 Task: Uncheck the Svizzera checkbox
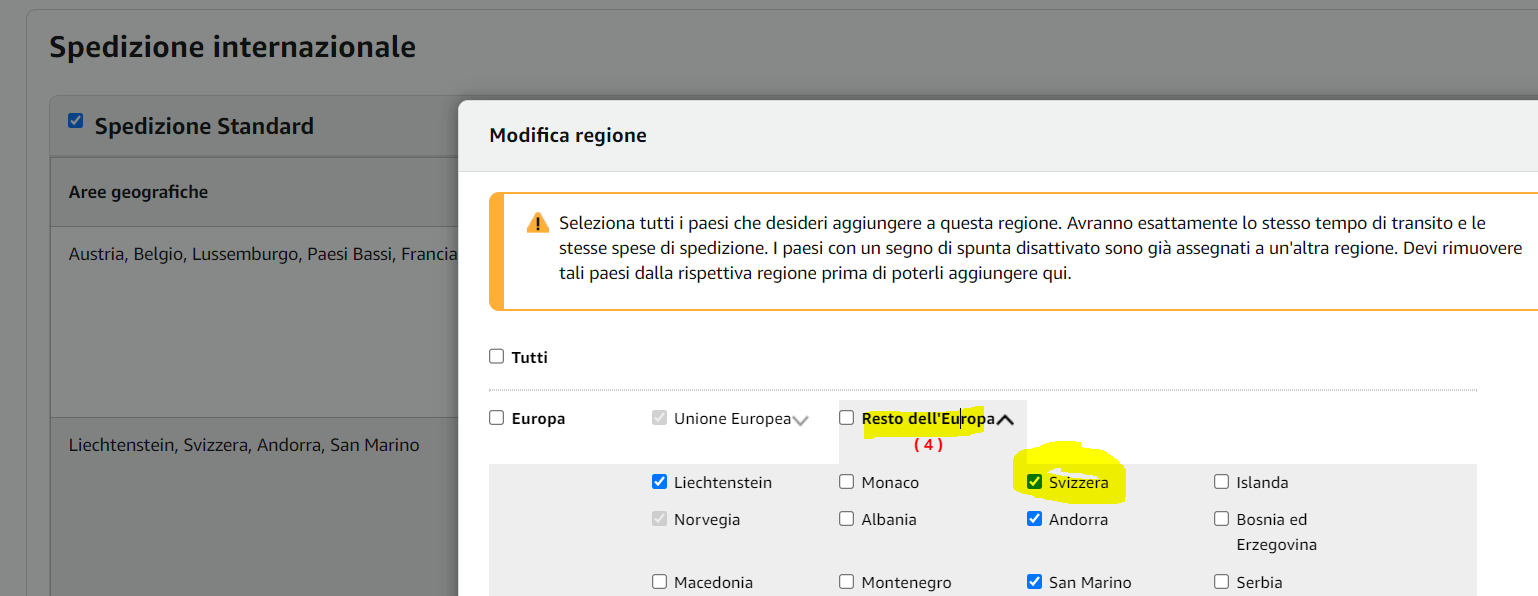point(1034,481)
